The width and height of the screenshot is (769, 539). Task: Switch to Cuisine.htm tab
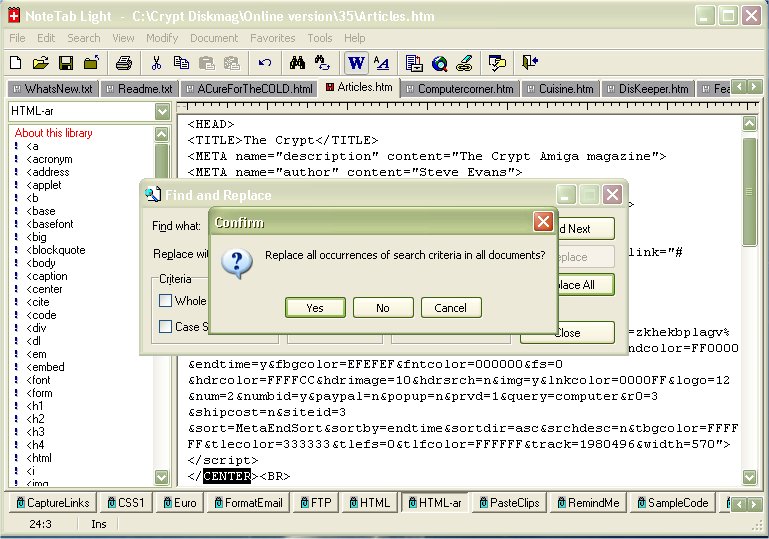pos(560,89)
